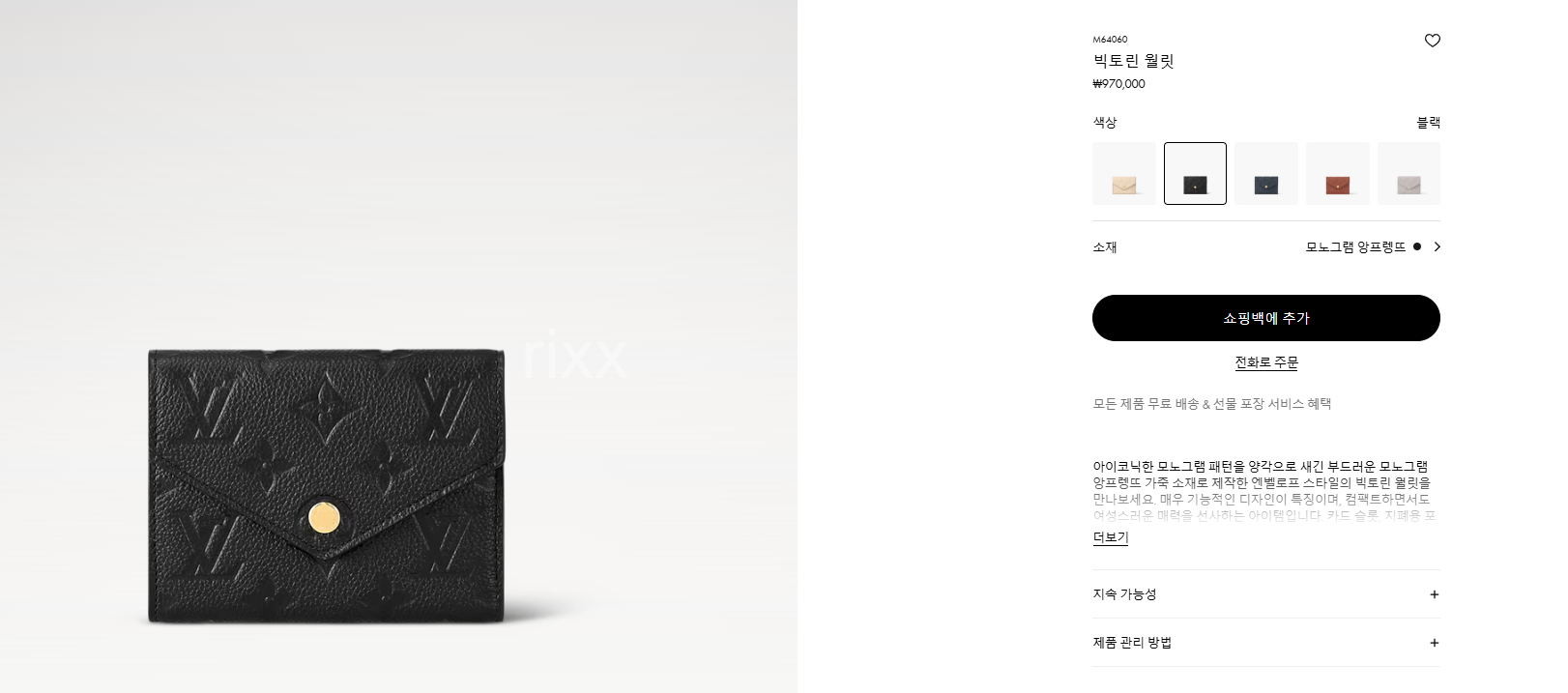This screenshot has height=693, width=1568.
Task: Click plus icon beside 제품 관리 방법
Action: click(1434, 643)
